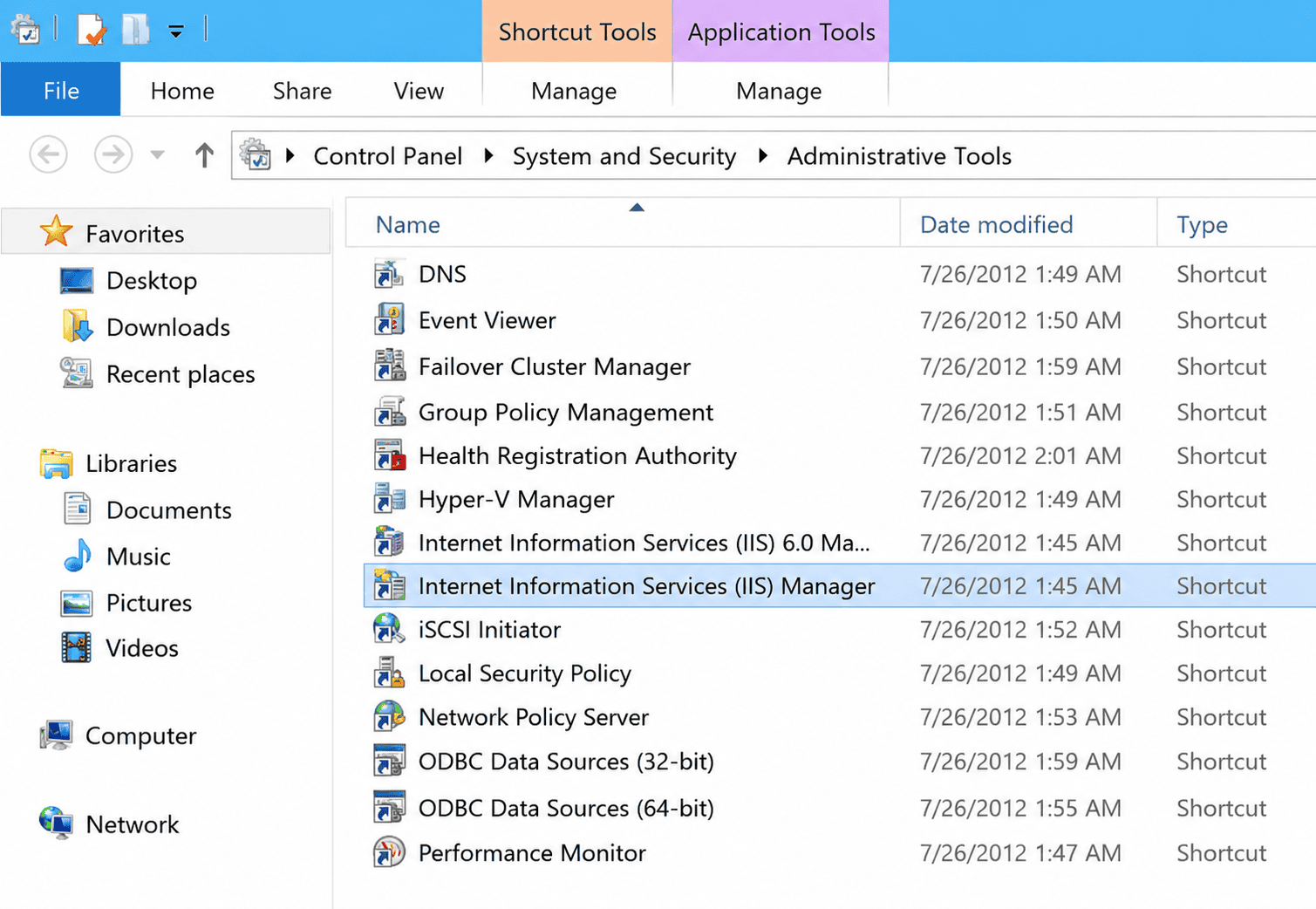Screen dimensions: 1316x909
Task: Open the Customize Quick Access Toolbar dropdown
Action: (x=176, y=32)
